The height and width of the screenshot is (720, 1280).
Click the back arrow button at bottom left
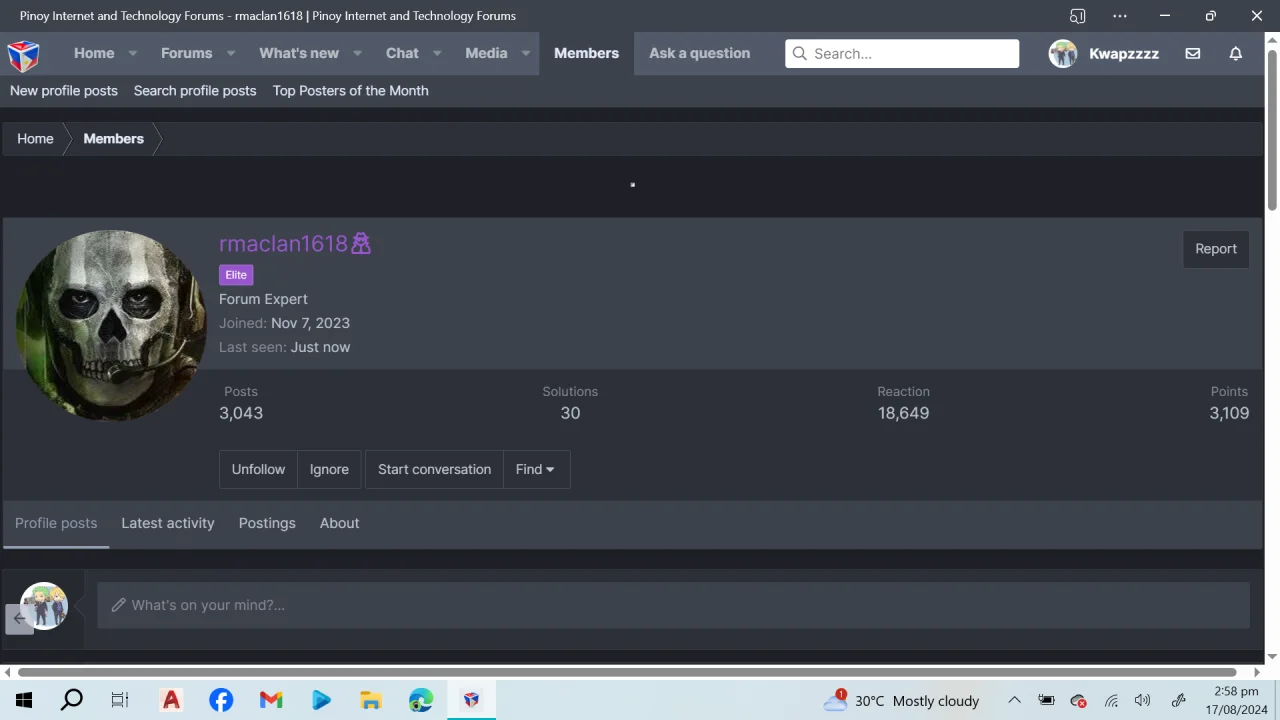pos(19,618)
